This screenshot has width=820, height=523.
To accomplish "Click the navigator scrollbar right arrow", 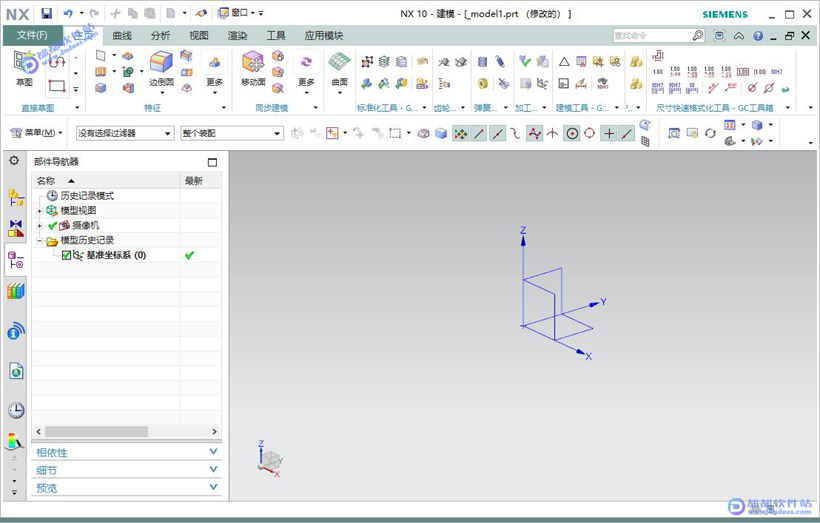I will coord(214,431).
